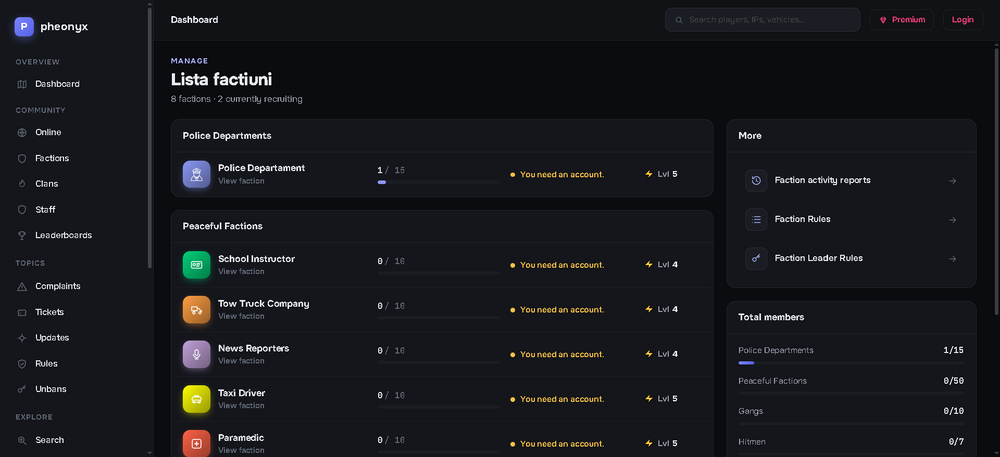Click the pheonyx logo icon
Image resolution: width=1000 pixels, height=457 pixels.
[24, 27]
